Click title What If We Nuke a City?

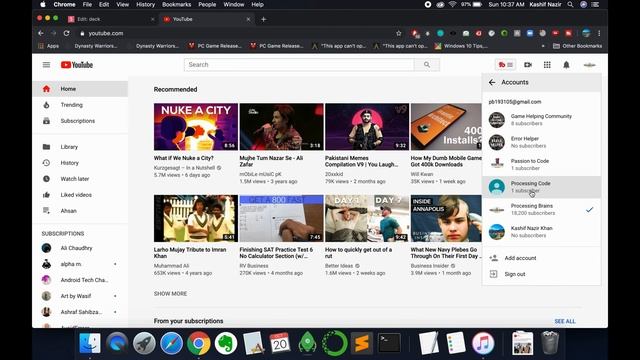coord(184,158)
